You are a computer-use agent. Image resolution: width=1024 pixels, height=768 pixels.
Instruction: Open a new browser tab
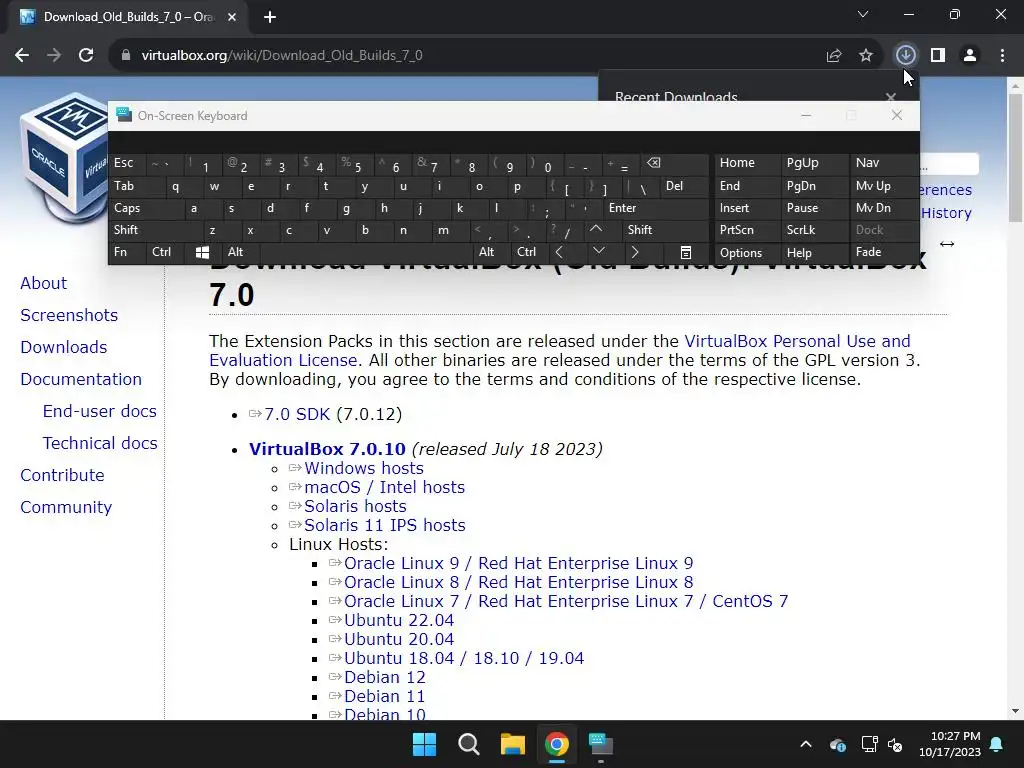tap(270, 17)
